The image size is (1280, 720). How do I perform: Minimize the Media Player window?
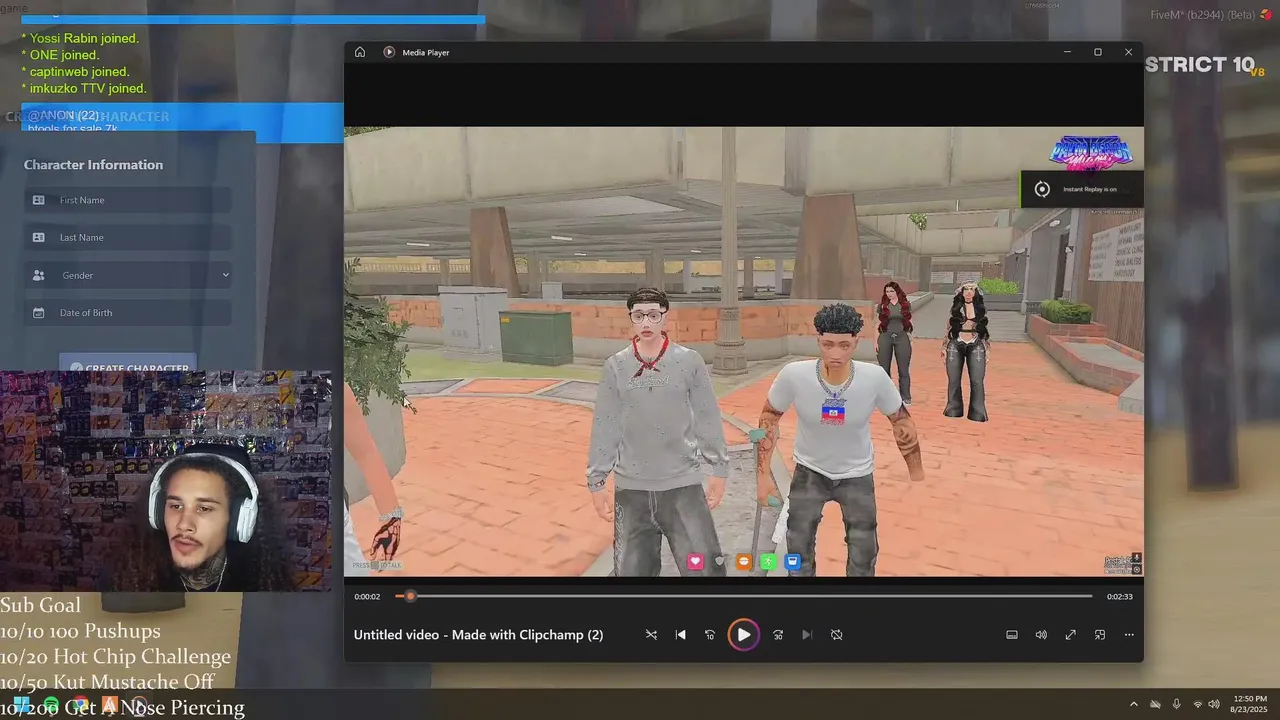[x=1067, y=52]
